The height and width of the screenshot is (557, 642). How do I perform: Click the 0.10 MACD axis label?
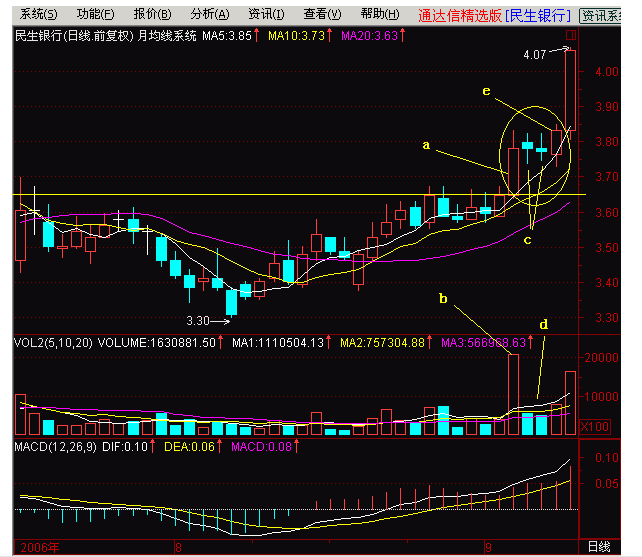[x=606, y=458]
